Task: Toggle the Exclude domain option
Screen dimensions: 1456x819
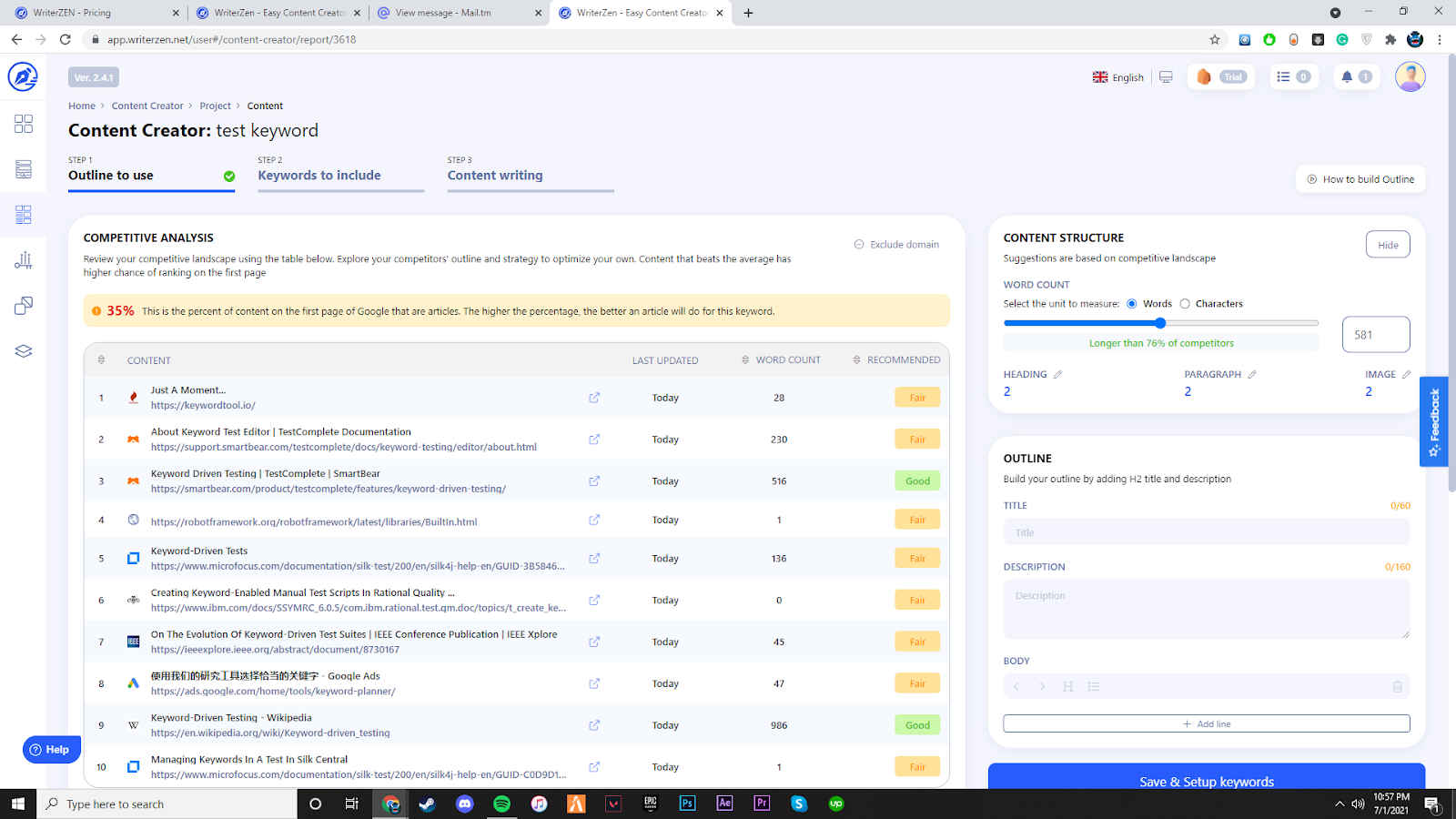Action: [x=896, y=244]
